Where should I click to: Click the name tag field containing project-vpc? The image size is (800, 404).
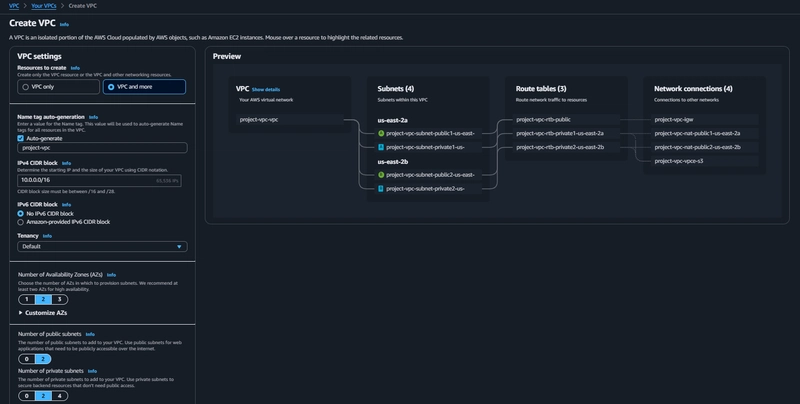pyautogui.click(x=102, y=148)
